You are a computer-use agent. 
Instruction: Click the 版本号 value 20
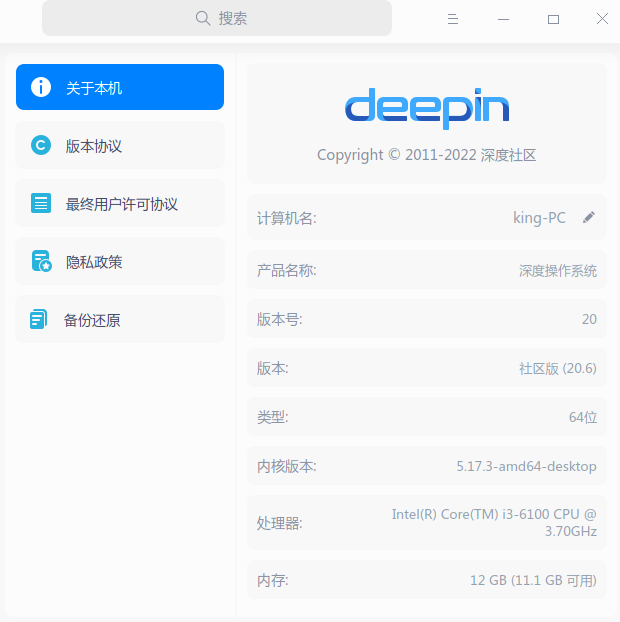point(589,319)
